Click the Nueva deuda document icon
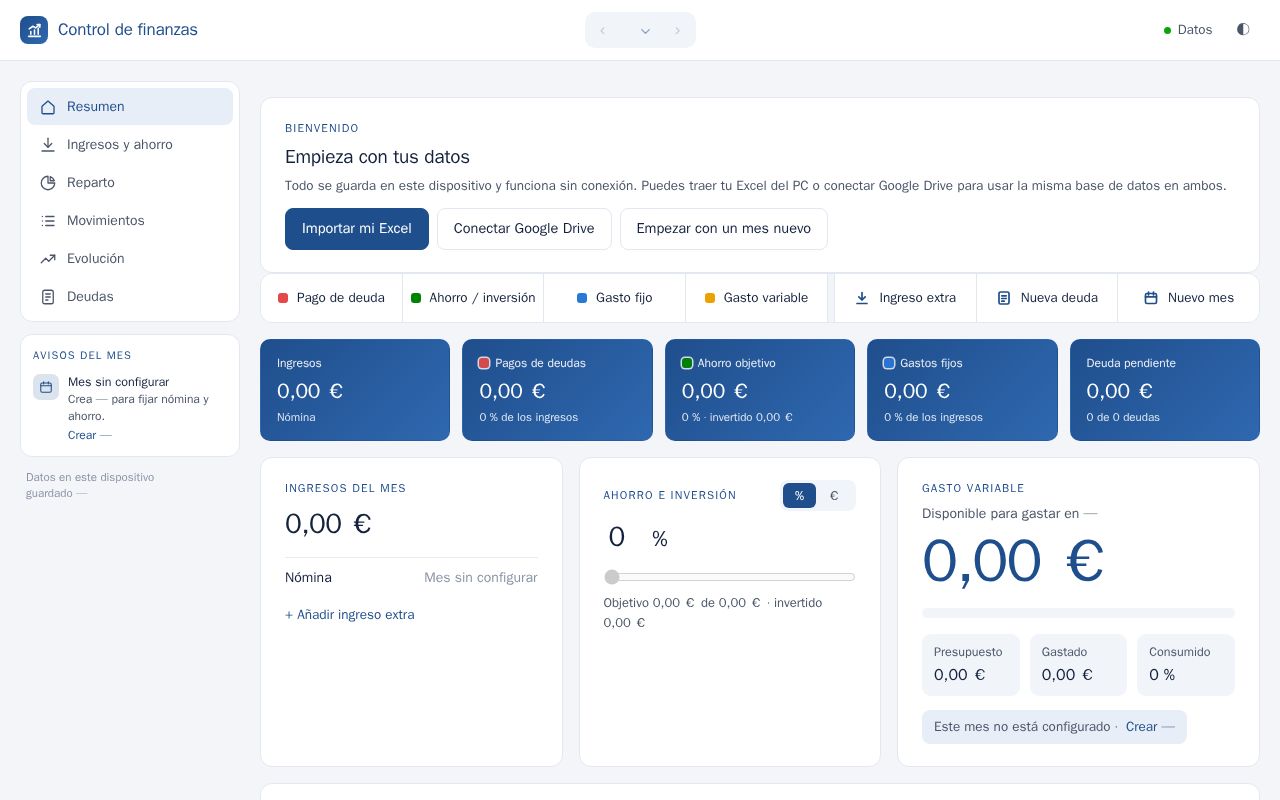Image resolution: width=1280 pixels, height=800 pixels. [1004, 298]
